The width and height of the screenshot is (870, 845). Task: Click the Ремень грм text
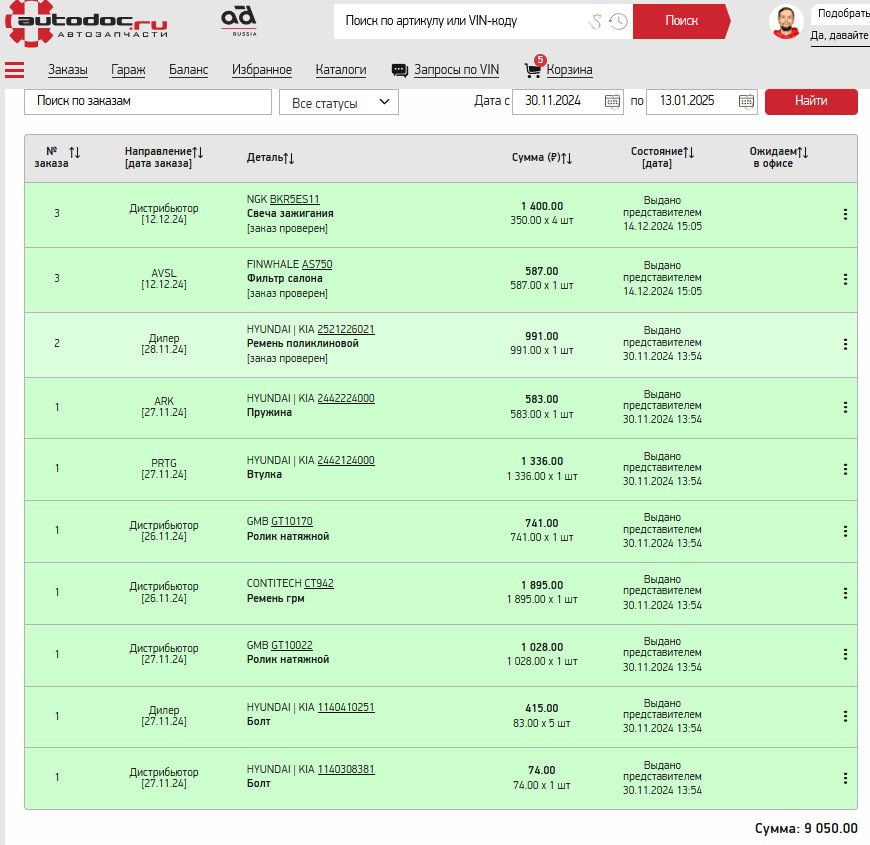pos(276,599)
